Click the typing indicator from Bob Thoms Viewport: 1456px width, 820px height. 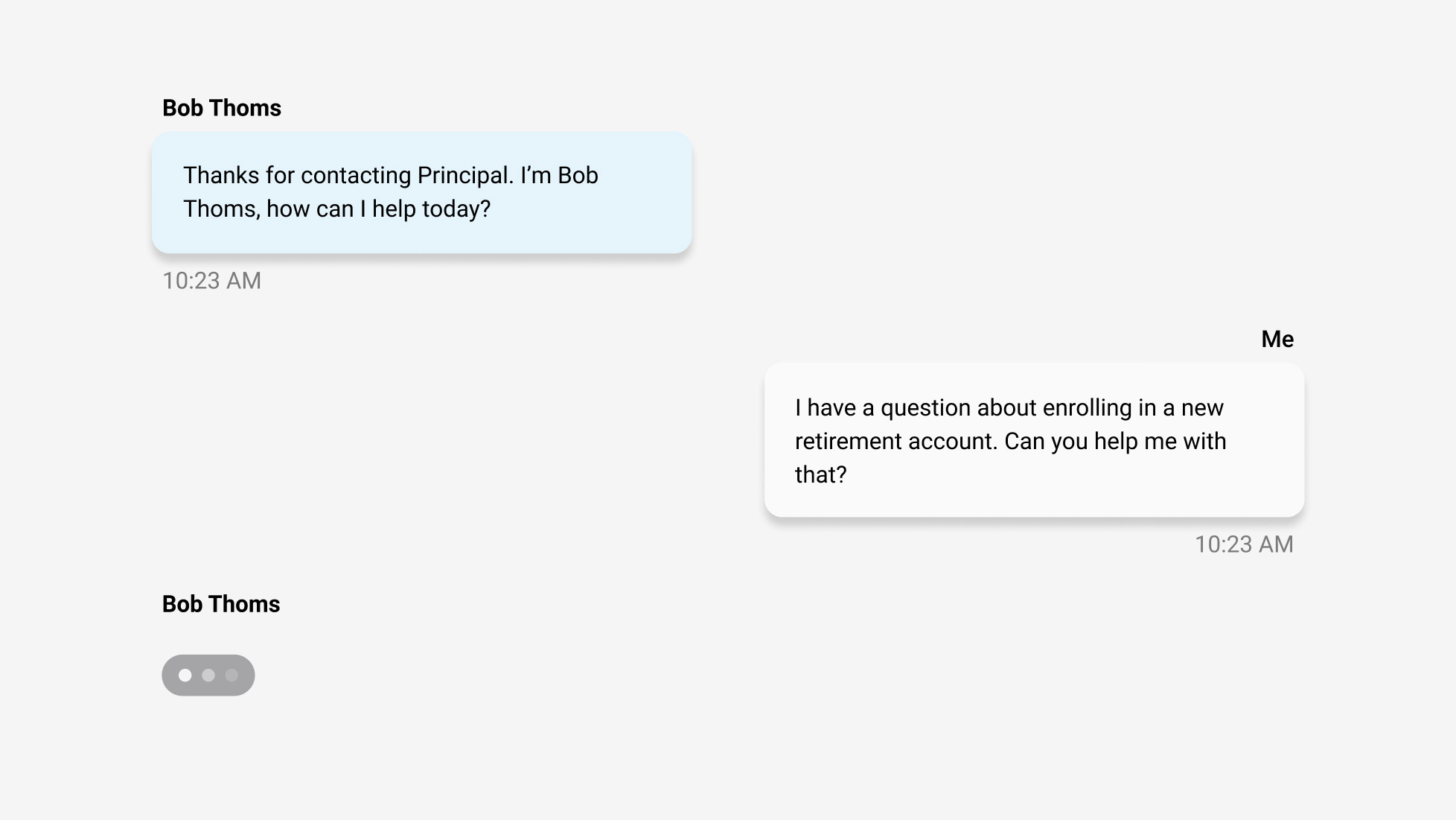208,675
